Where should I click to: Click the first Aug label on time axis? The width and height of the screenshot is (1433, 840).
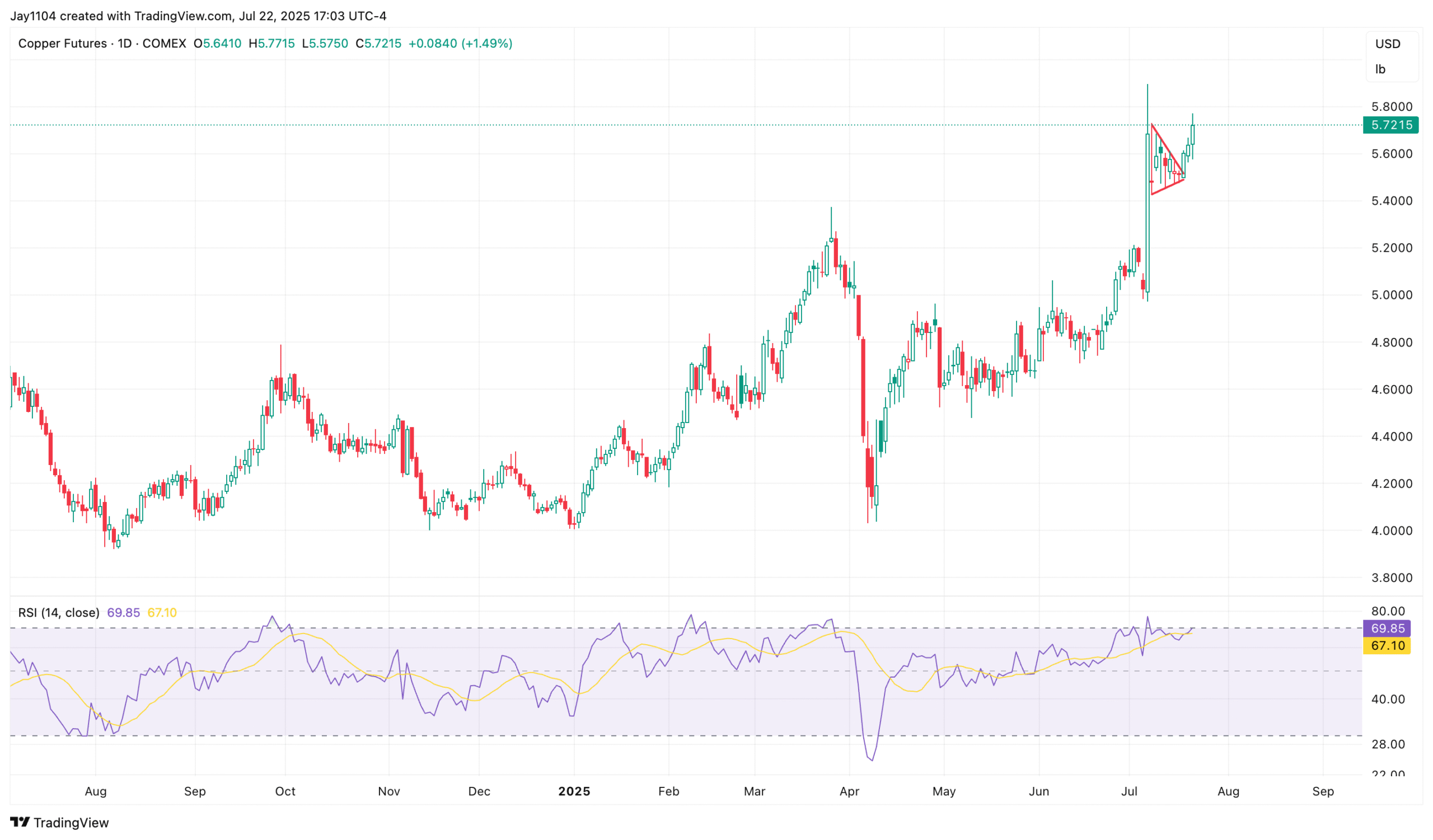96,792
